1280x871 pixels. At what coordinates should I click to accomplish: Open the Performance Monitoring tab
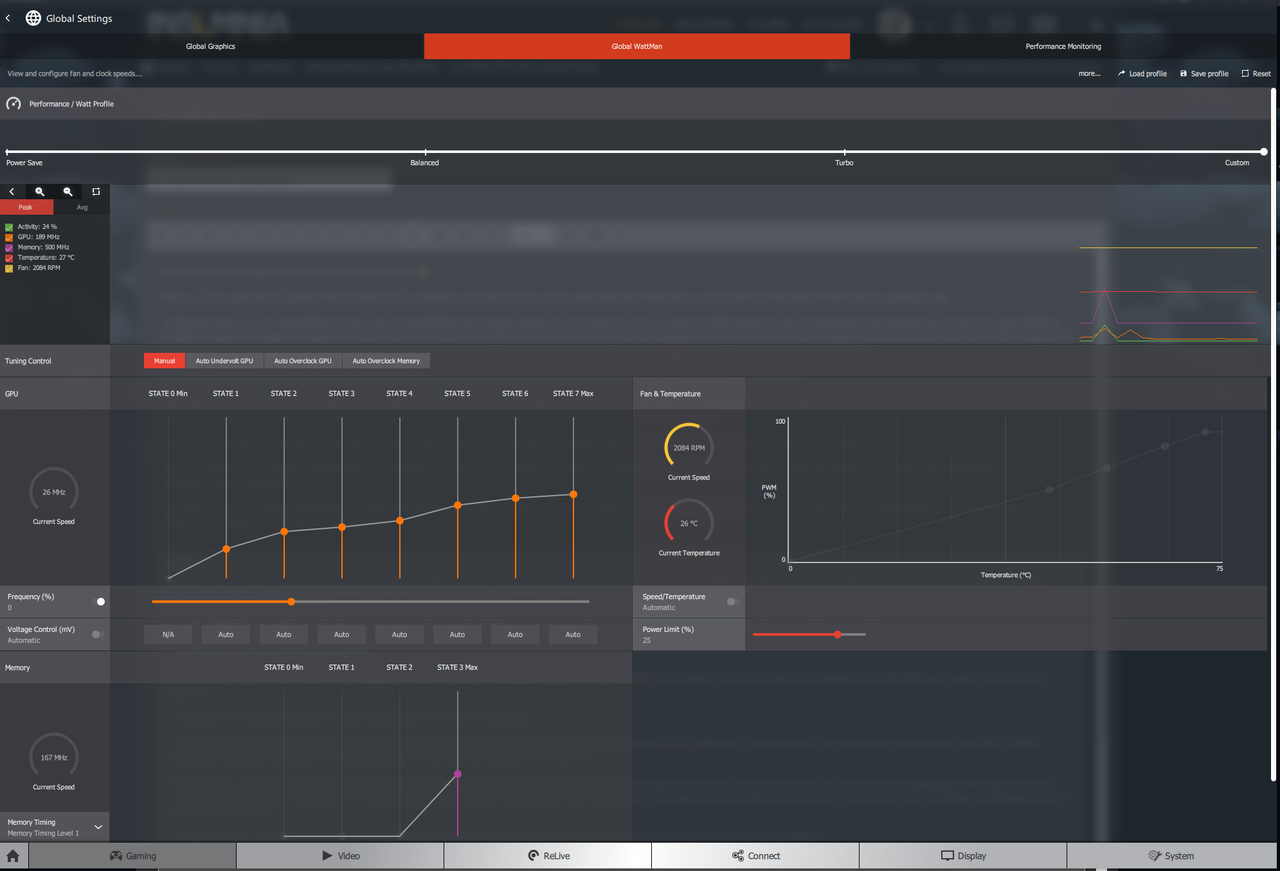click(x=1064, y=46)
